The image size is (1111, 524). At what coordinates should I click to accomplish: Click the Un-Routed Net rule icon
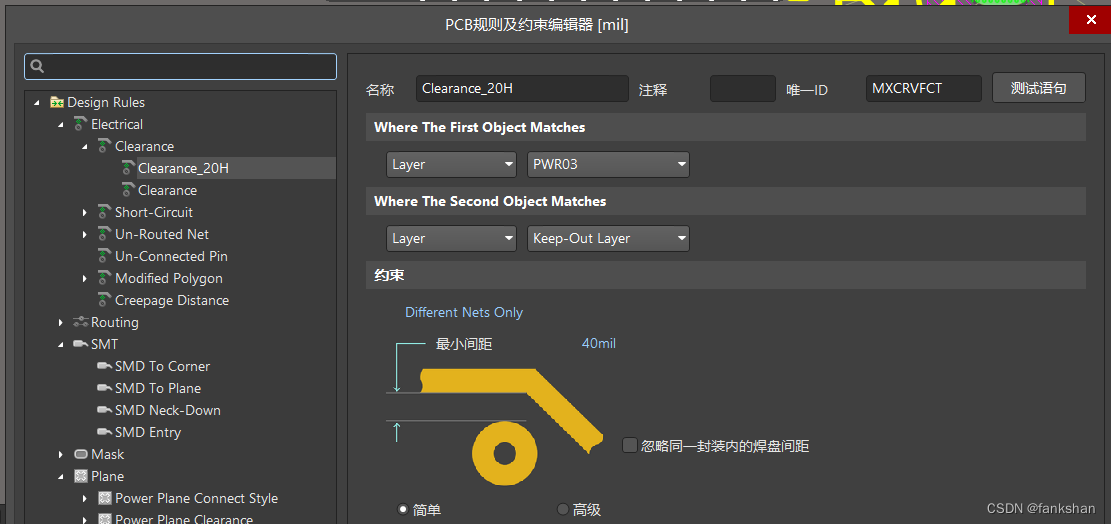tap(104, 234)
